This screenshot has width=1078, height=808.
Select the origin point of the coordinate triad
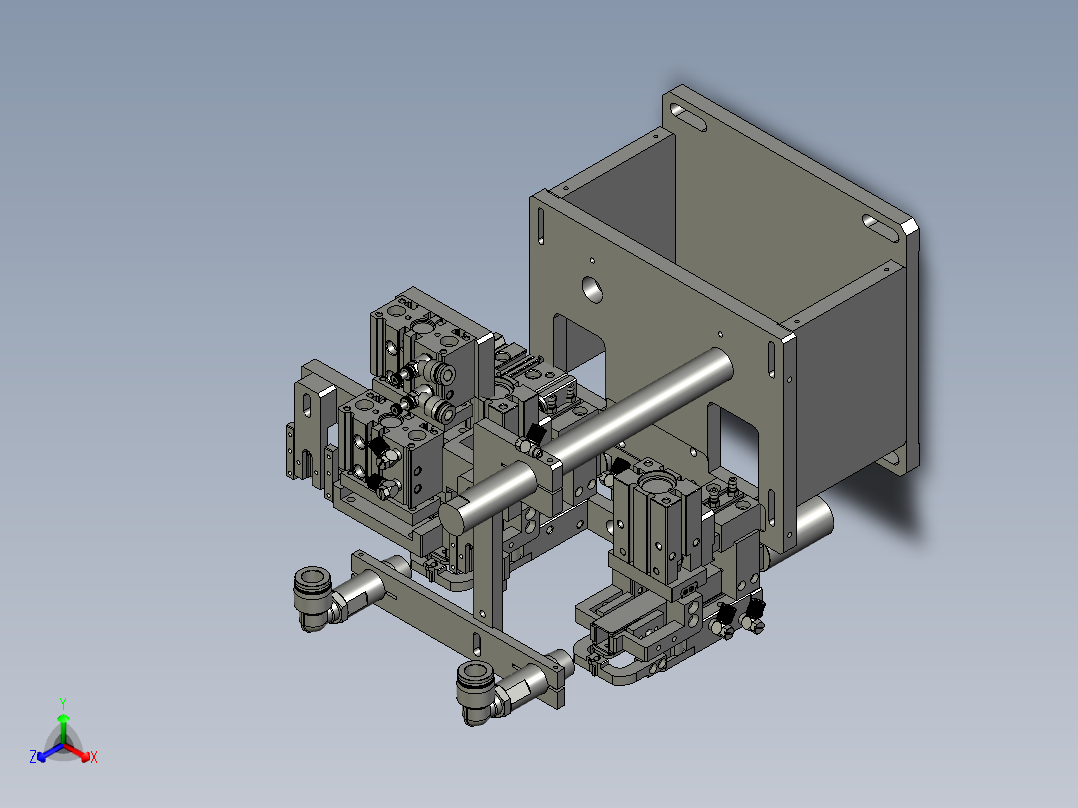pyautogui.click(x=66, y=742)
